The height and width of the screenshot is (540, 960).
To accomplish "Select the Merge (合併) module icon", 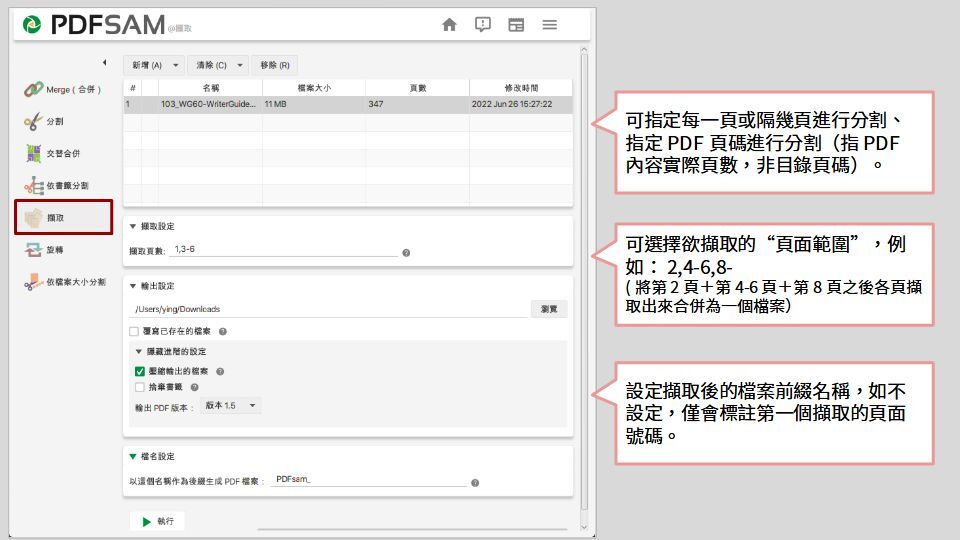I will 33,89.
